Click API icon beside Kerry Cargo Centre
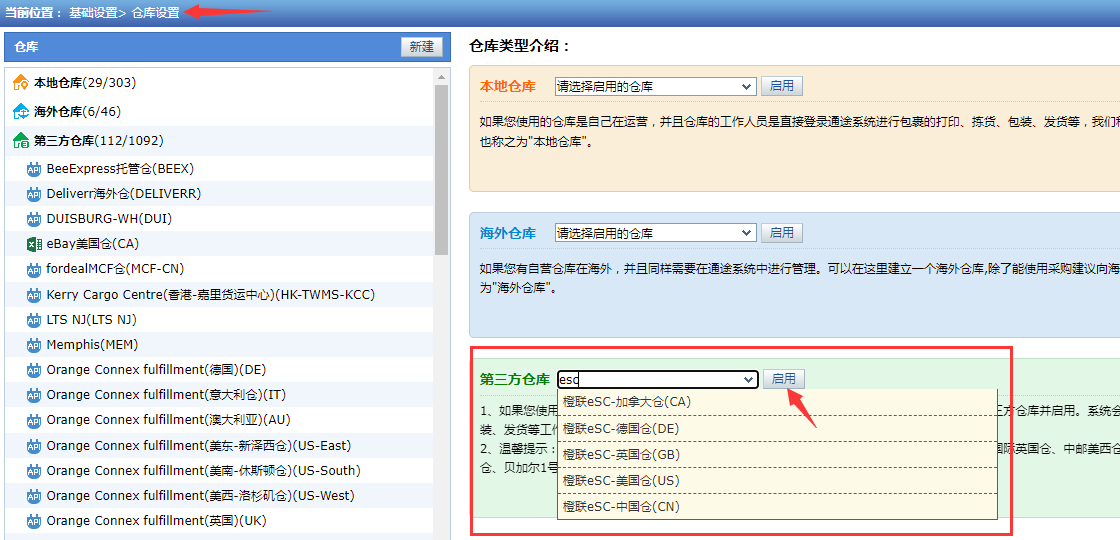Viewport: 1120px width, 540px height. tap(34, 295)
